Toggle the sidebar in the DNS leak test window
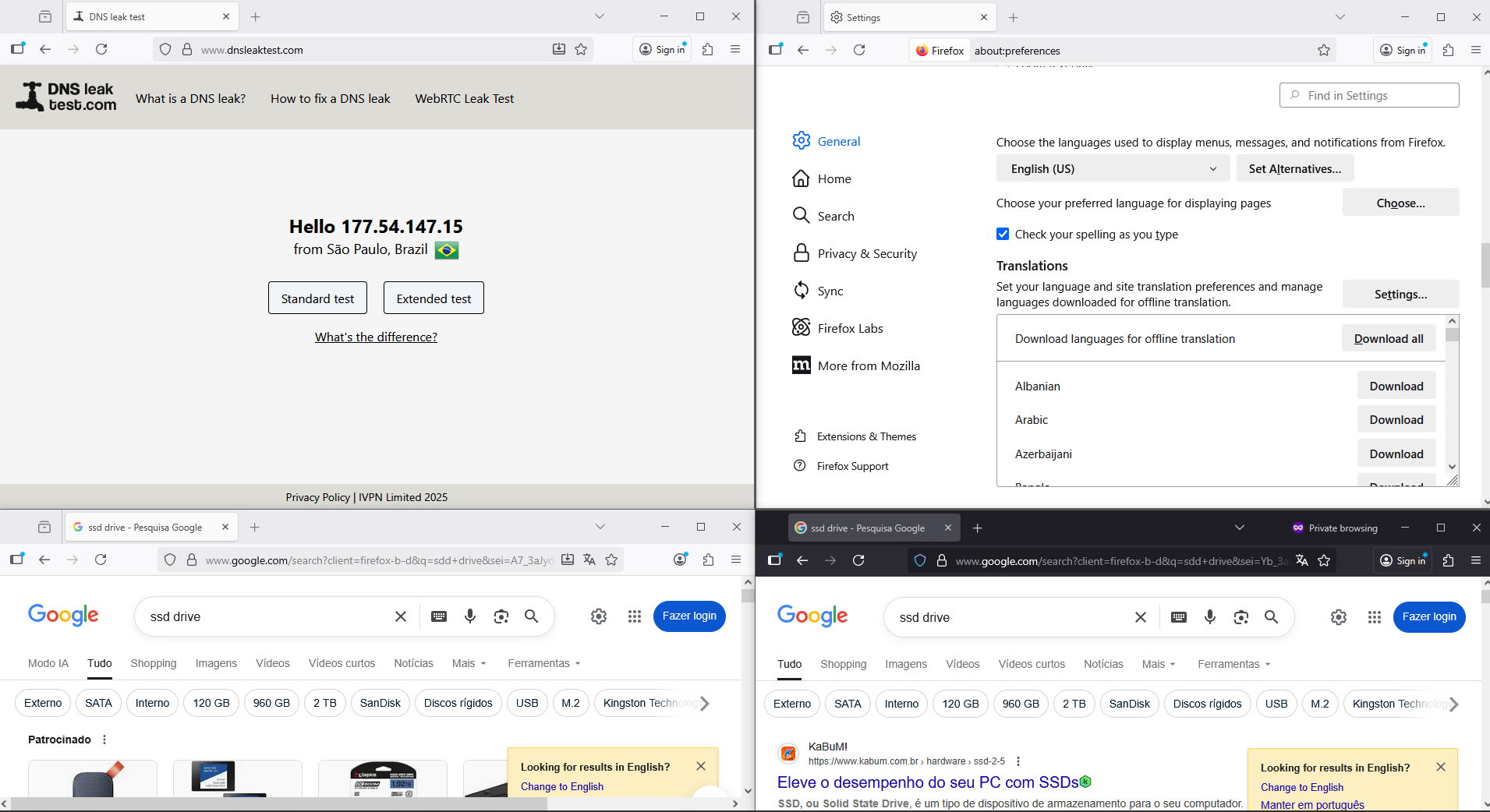Viewport: 1490px width, 812px height. tap(18, 48)
